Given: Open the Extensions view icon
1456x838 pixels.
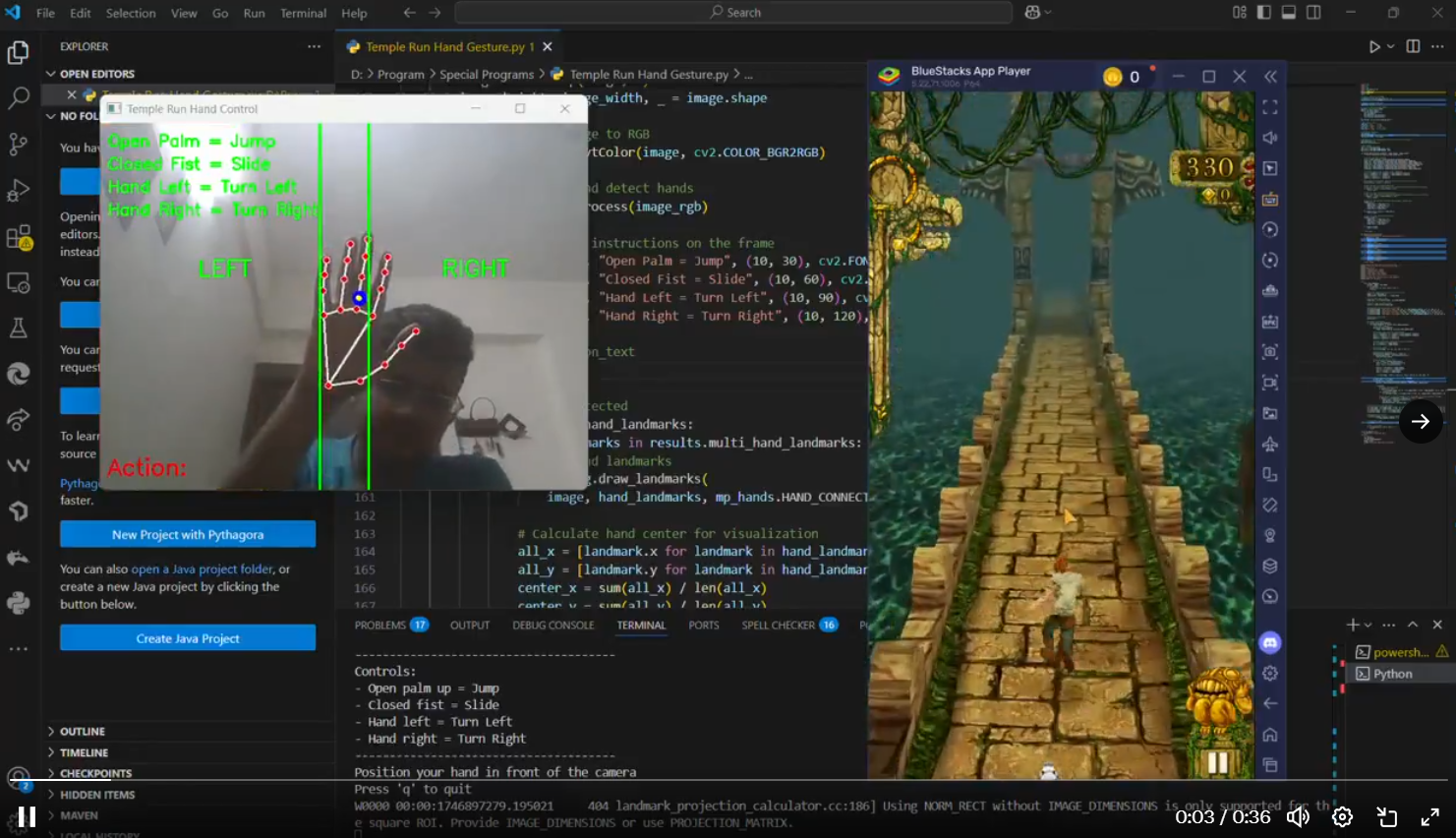Looking at the screenshot, I should click(x=19, y=237).
